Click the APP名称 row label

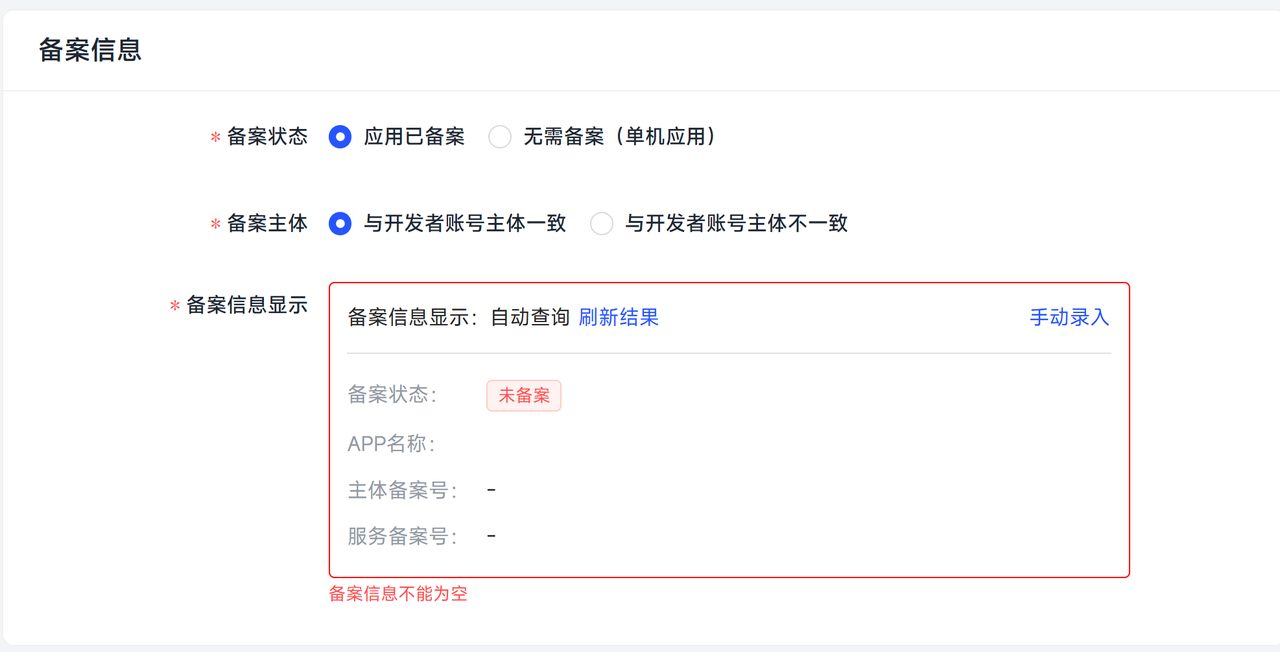coord(391,444)
